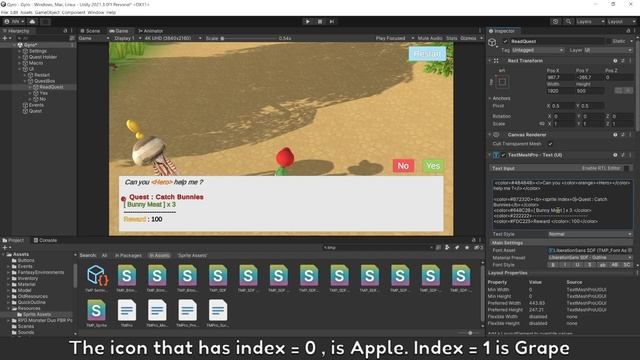Click the search magnifier icon in top toolbar

[568, 22]
